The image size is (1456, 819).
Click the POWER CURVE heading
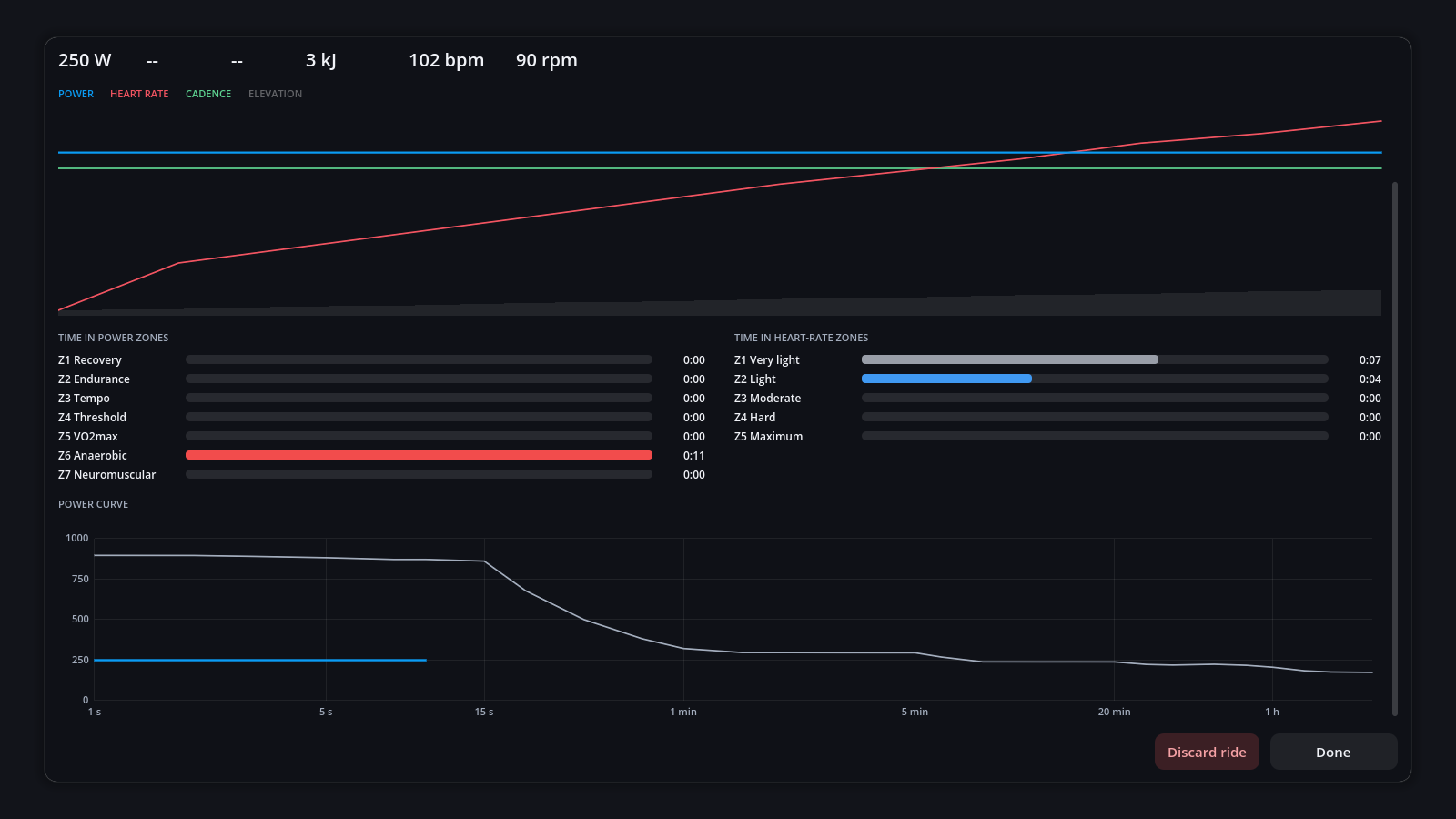point(93,504)
